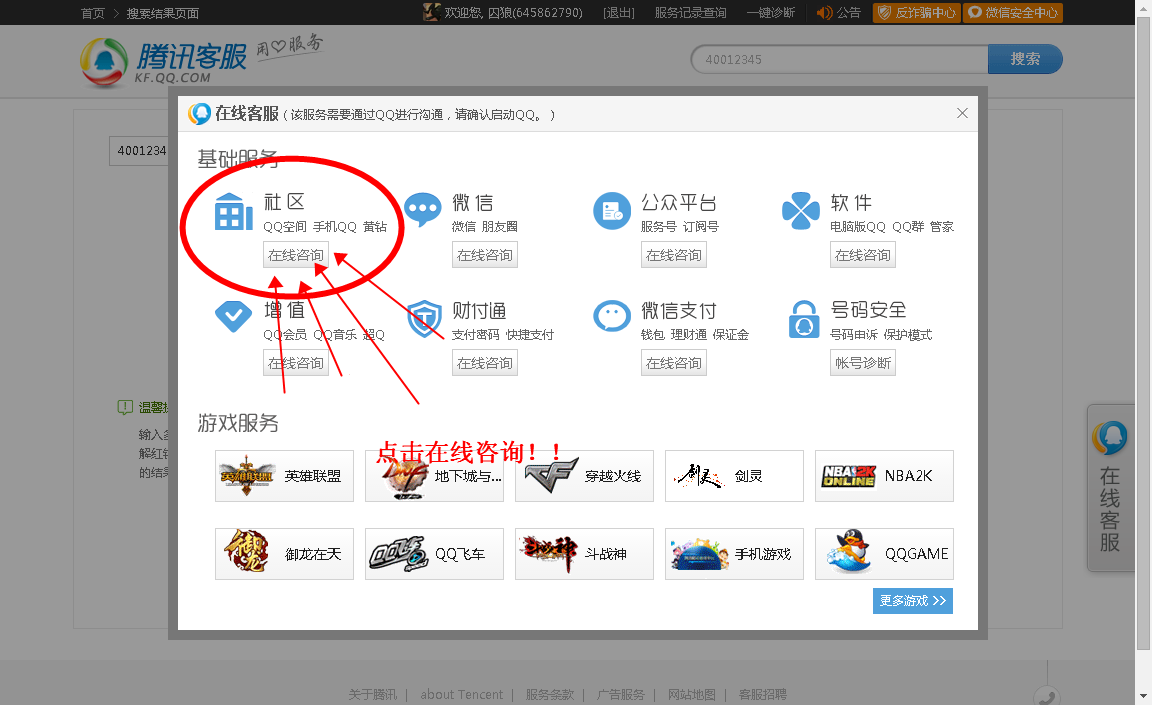This screenshot has height=705, width=1152.
Task: Click the 搜索 search button
Action: click(x=1025, y=59)
